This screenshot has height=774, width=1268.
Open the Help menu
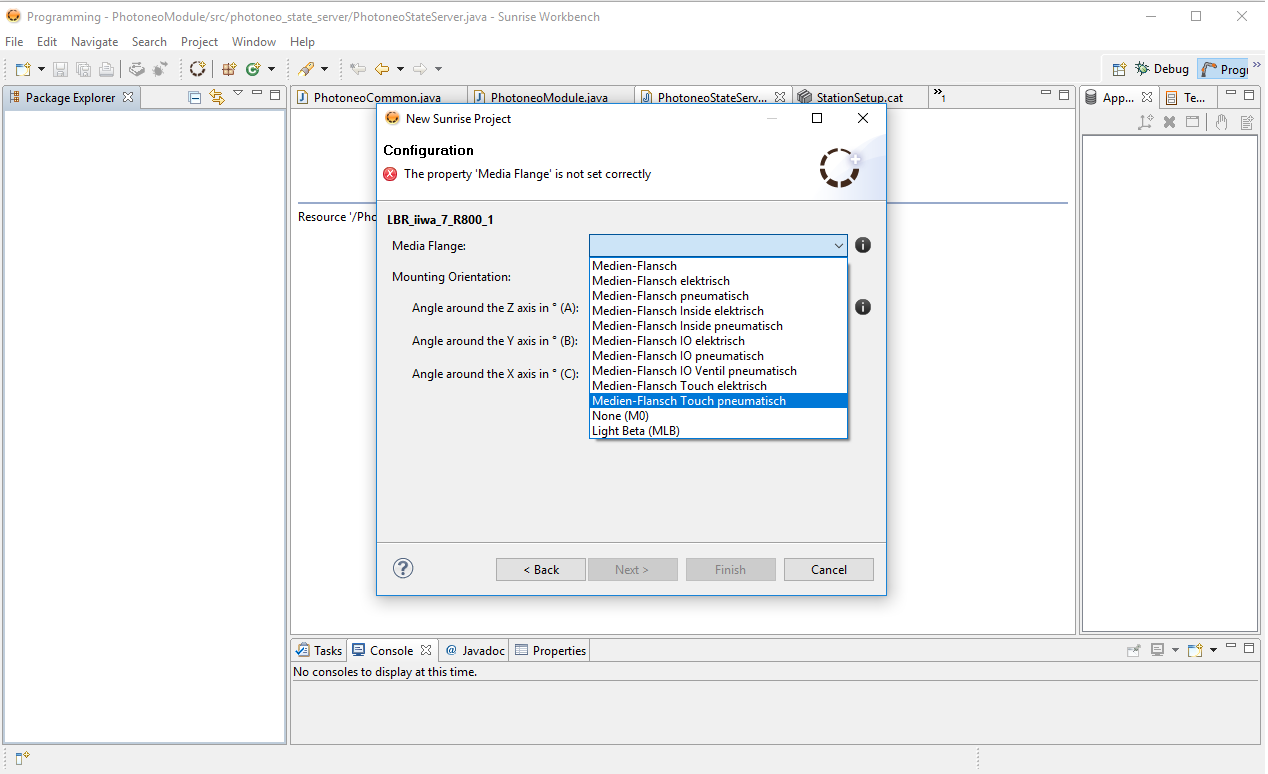(x=302, y=42)
